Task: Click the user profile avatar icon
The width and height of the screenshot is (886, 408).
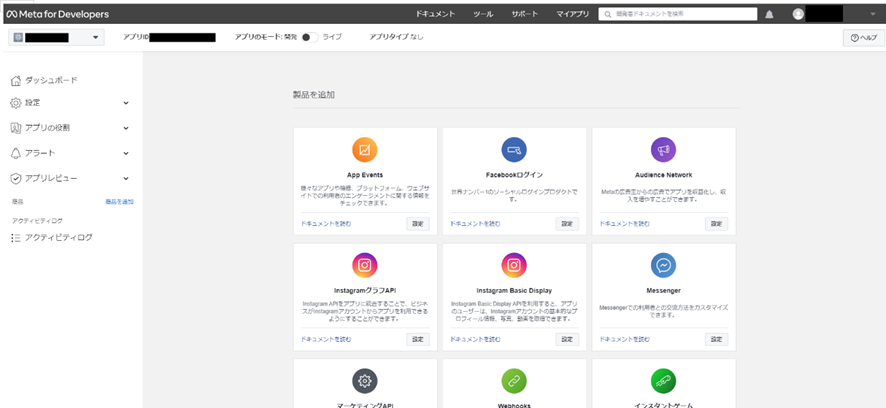Action: 798,14
